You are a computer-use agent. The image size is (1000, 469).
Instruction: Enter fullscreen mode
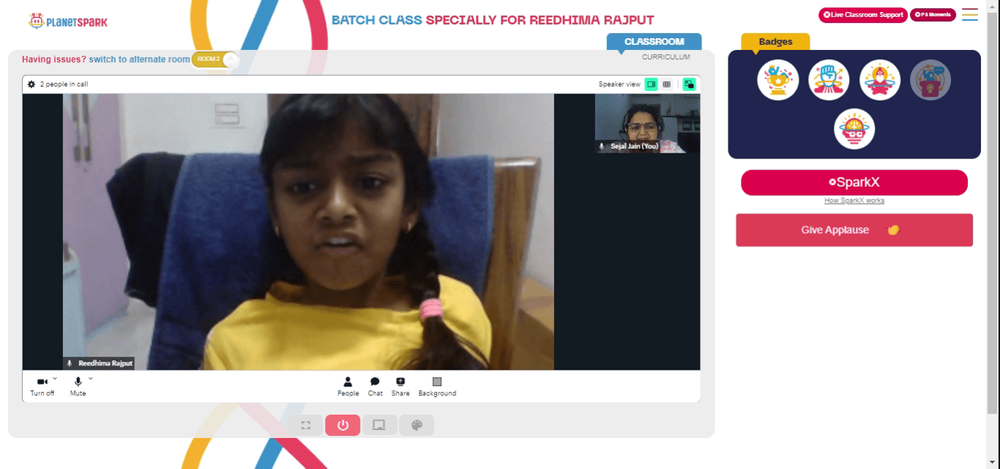pyautogui.click(x=305, y=425)
